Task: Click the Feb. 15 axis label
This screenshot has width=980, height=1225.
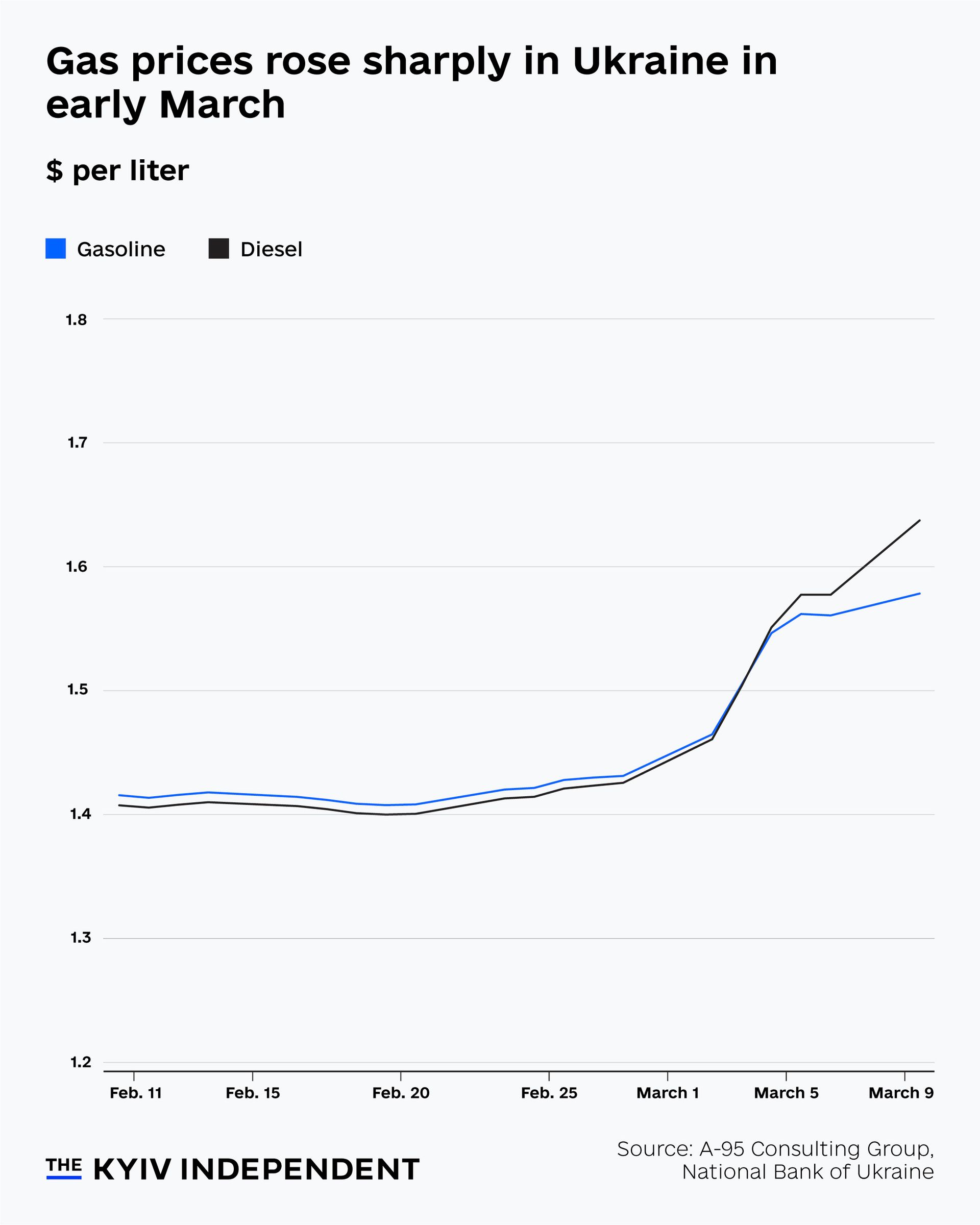Action: (253, 1093)
